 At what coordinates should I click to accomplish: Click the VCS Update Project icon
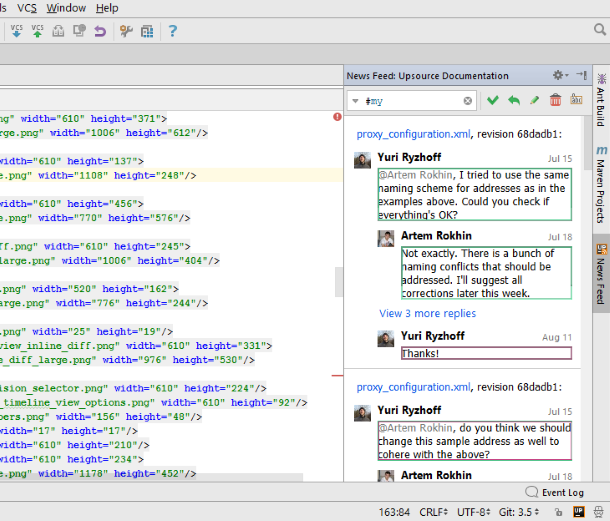tap(17, 31)
